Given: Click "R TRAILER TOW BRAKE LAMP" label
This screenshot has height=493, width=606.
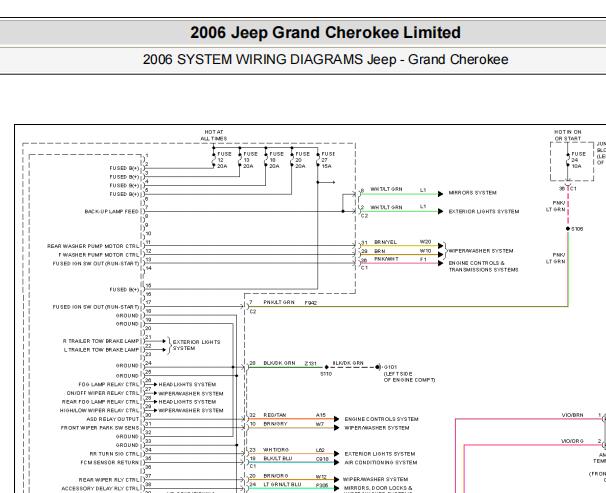Looking at the screenshot, I should [x=100, y=341].
